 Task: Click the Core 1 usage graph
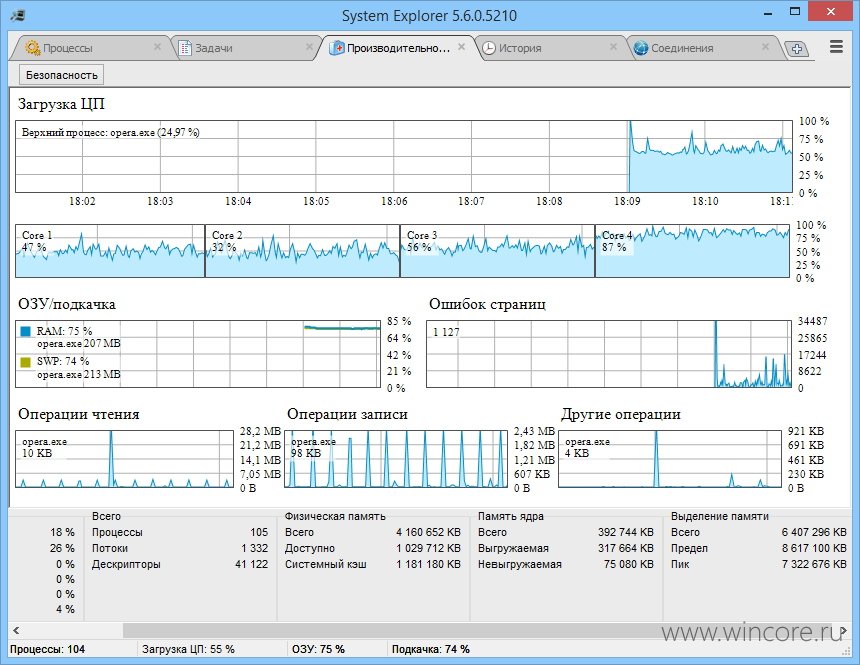(110, 251)
